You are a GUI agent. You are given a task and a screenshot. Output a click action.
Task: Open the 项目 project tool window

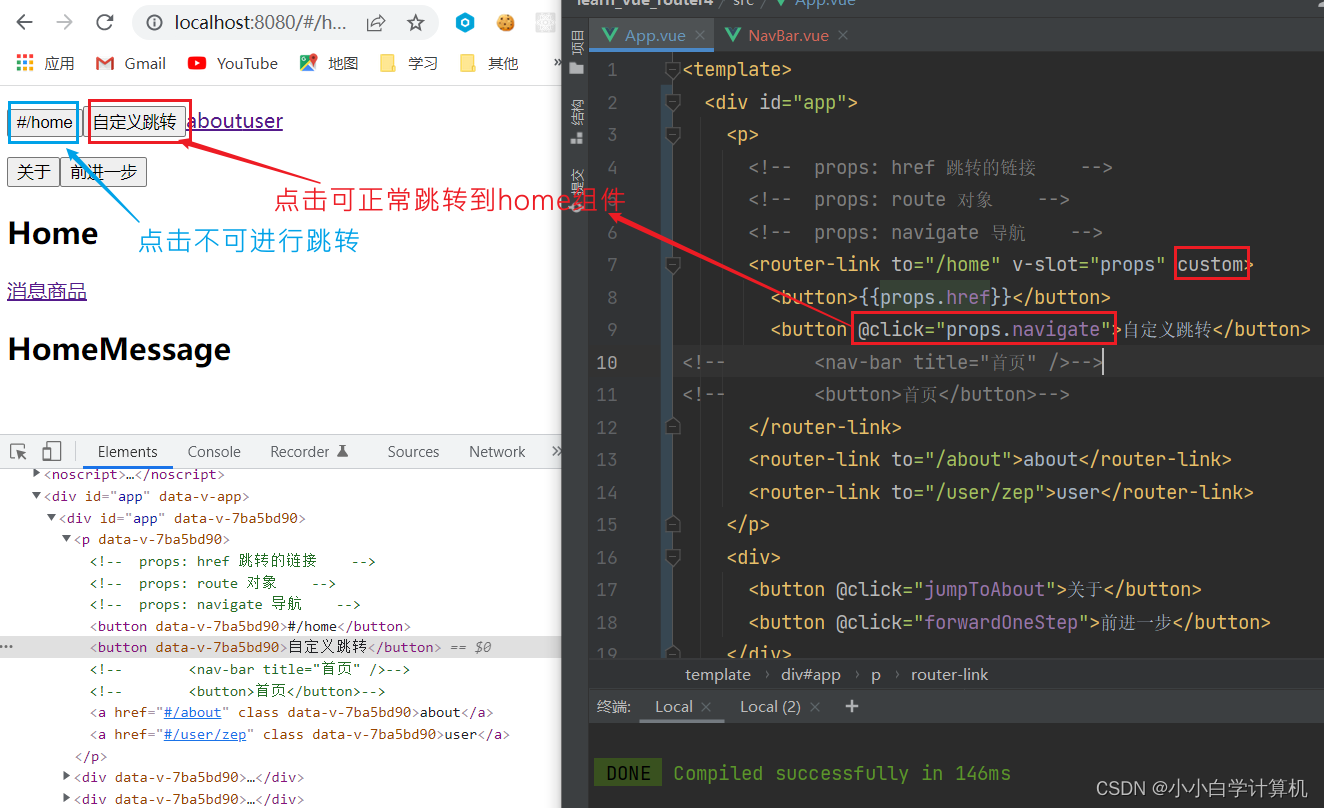click(576, 50)
